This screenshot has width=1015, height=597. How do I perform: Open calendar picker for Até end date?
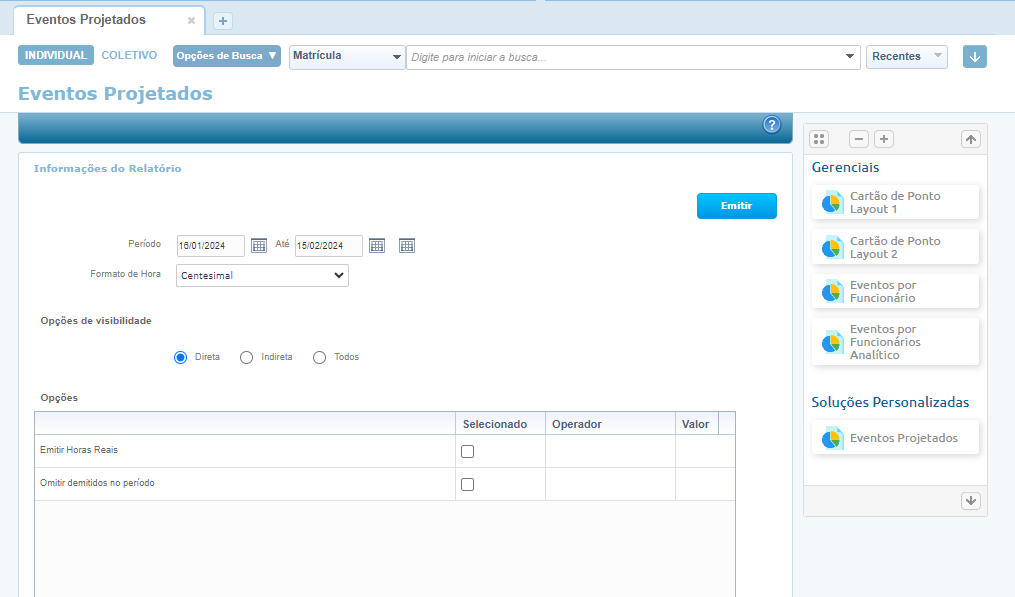(377, 246)
